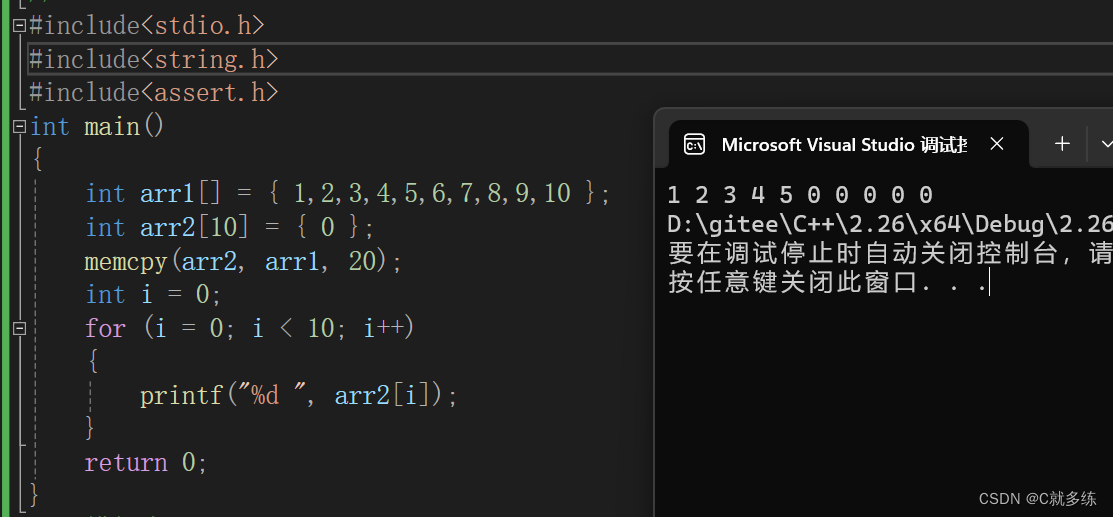1113x517 pixels.
Task: Click the #include<string.h> line
Action: pyautogui.click(x=153, y=60)
